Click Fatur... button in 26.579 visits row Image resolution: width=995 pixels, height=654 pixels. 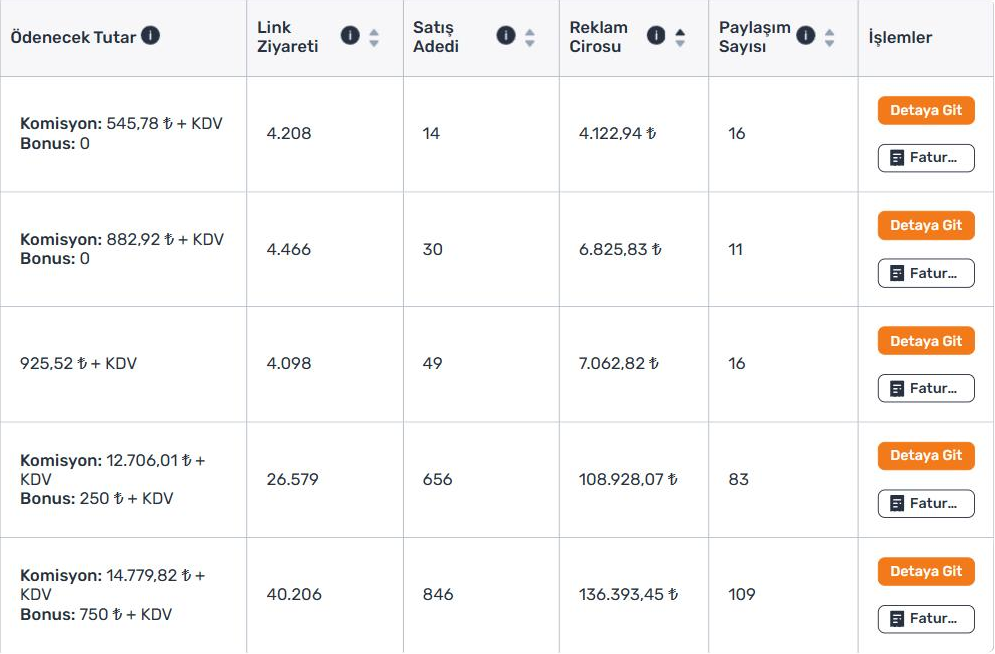(x=926, y=504)
